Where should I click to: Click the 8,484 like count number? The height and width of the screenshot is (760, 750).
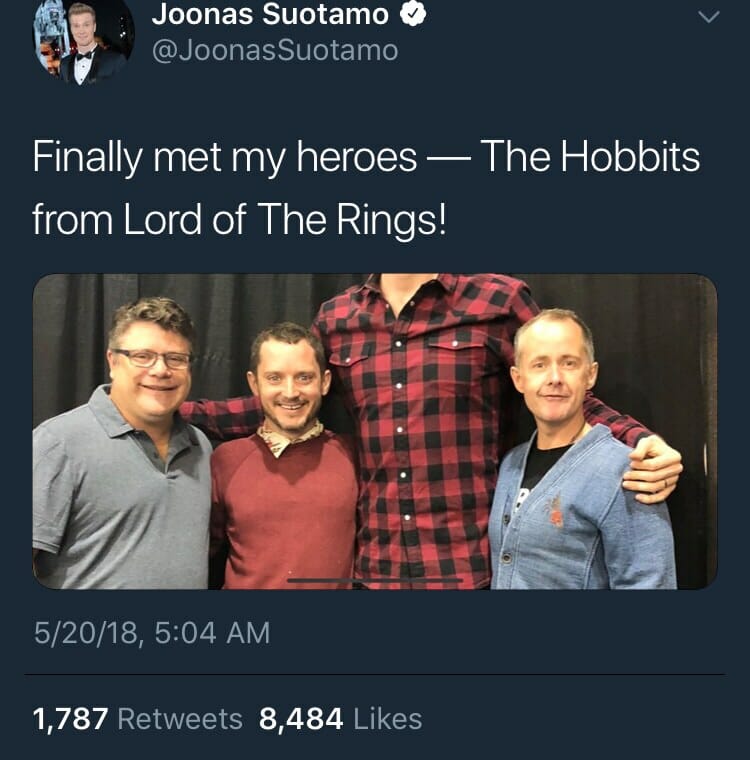coord(301,719)
